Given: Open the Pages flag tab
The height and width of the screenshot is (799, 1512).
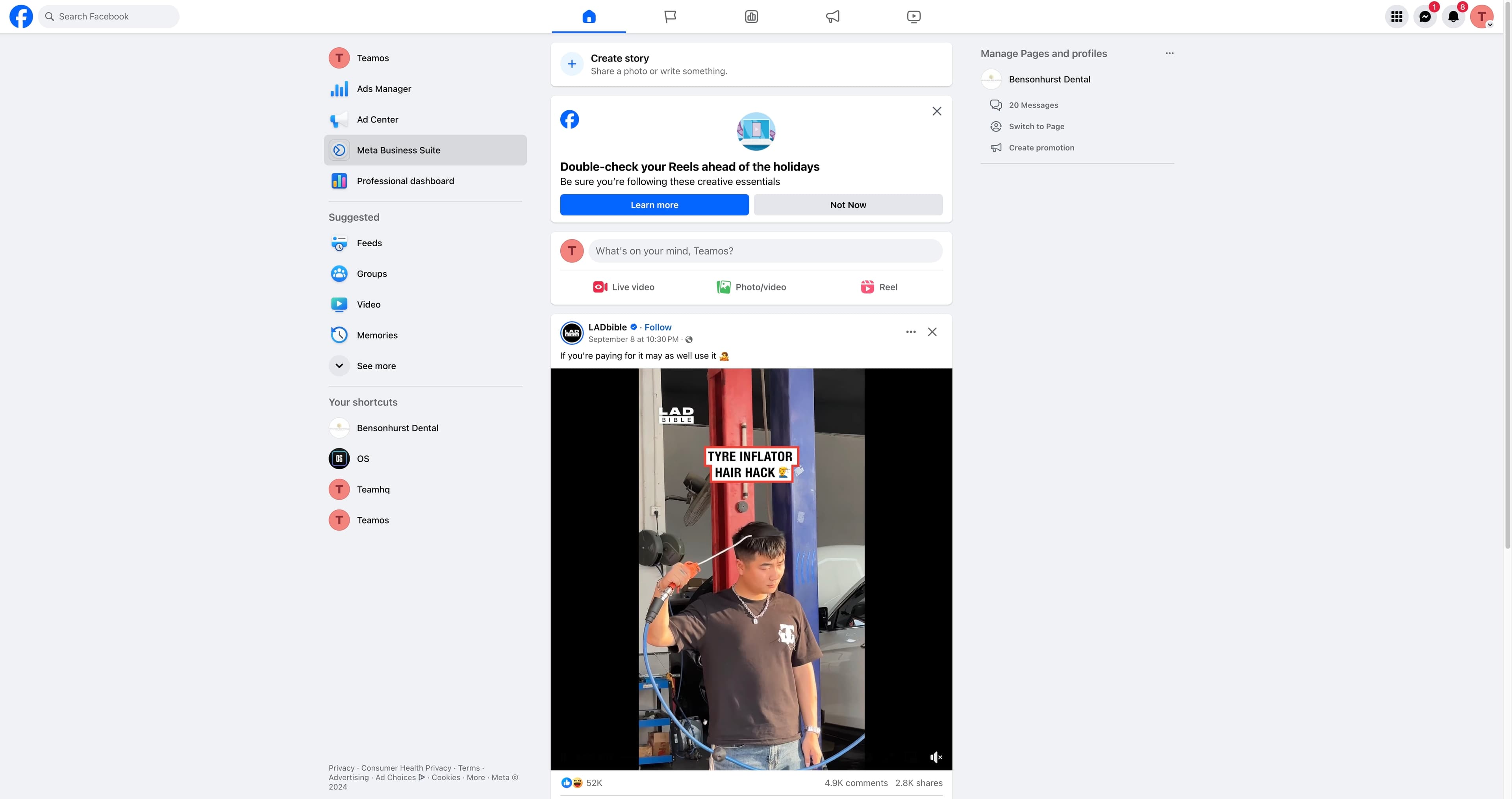Looking at the screenshot, I should pyautogui.click(x=670, y=17).
